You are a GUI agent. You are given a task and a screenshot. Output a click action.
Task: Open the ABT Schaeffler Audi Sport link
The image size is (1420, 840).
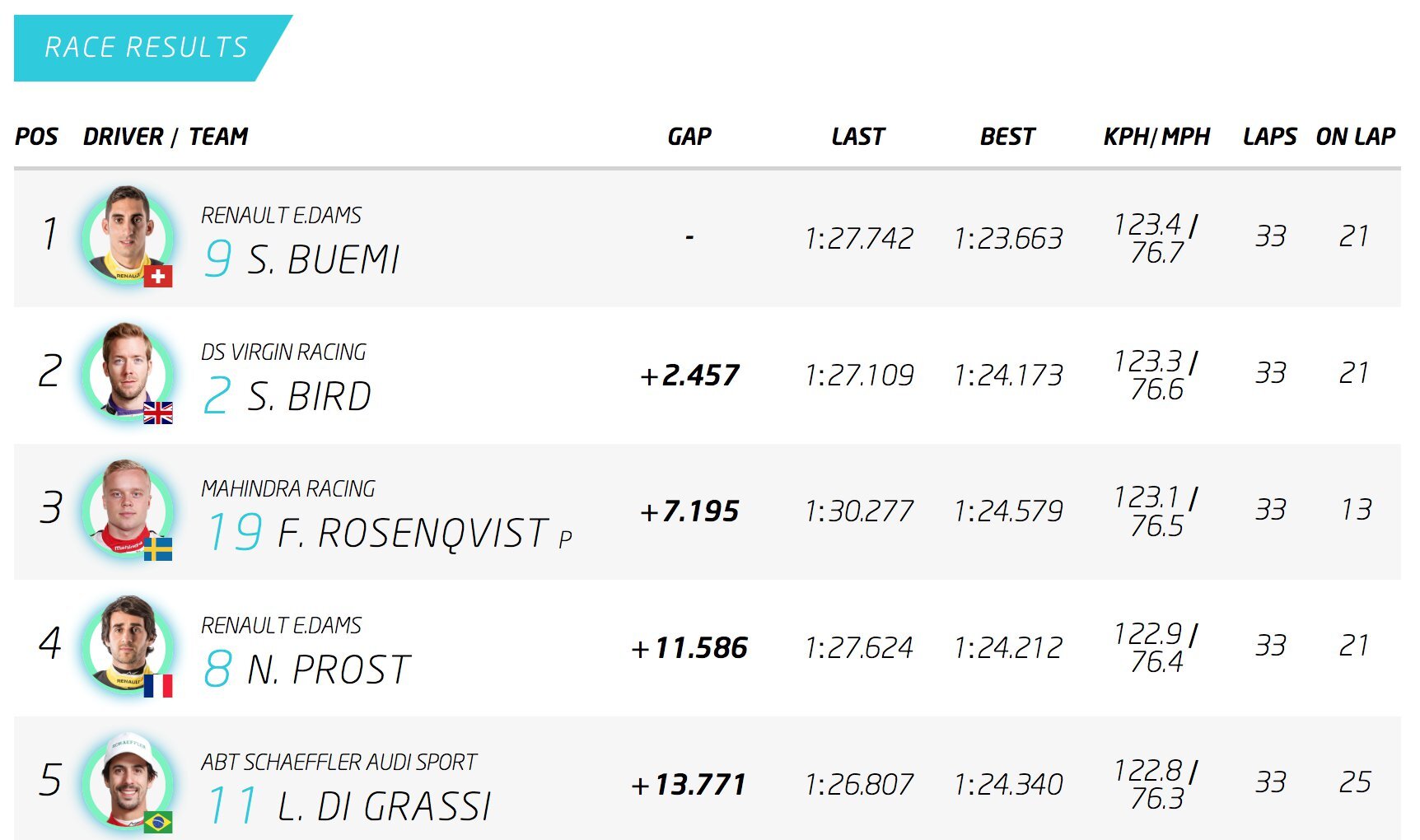click(x=339, y=763)
